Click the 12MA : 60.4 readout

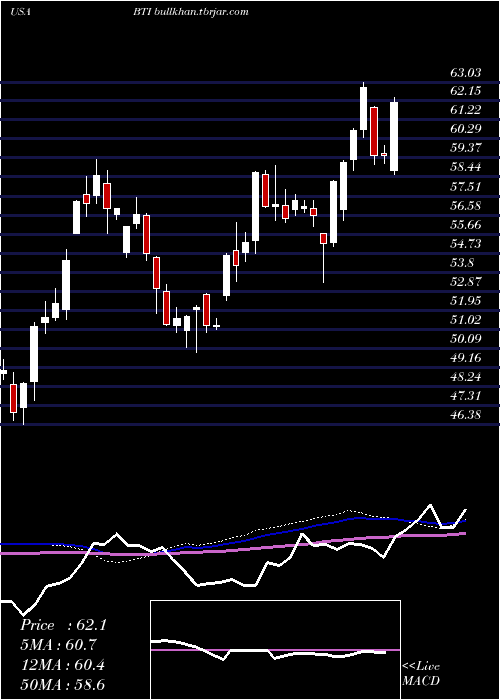point(63,665)
